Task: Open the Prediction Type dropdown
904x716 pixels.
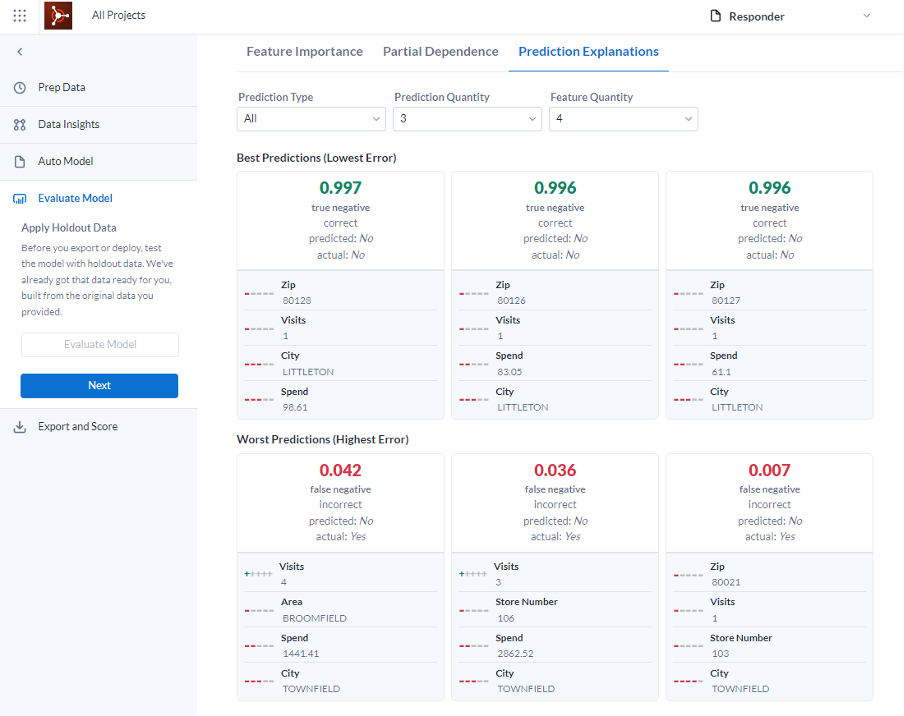Action: point(311,119)
